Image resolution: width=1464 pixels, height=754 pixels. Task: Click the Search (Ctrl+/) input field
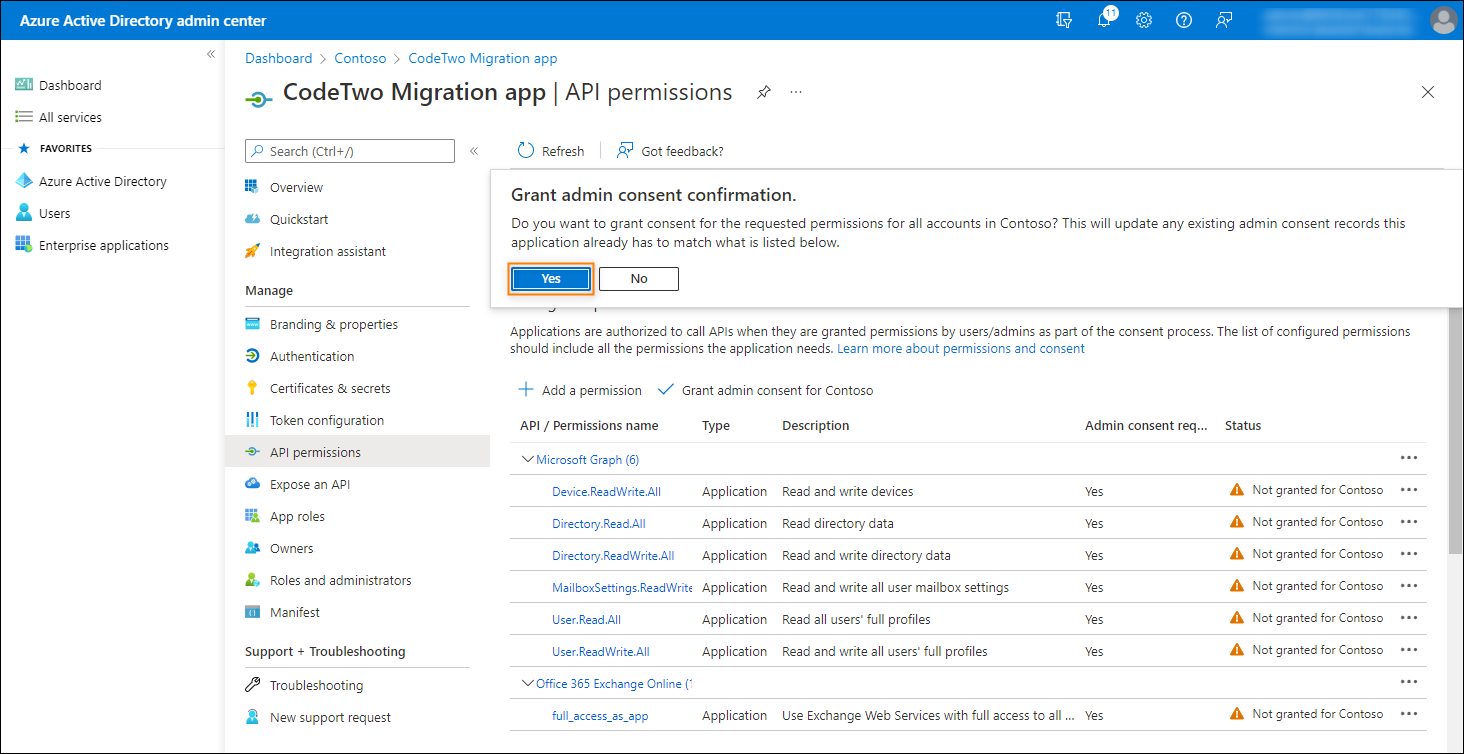349,150
